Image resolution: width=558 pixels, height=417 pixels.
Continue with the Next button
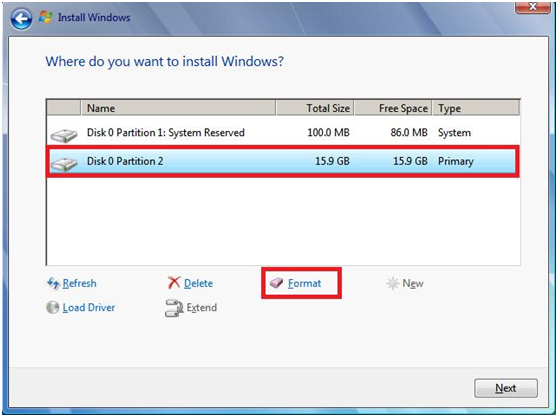[506, 388]
